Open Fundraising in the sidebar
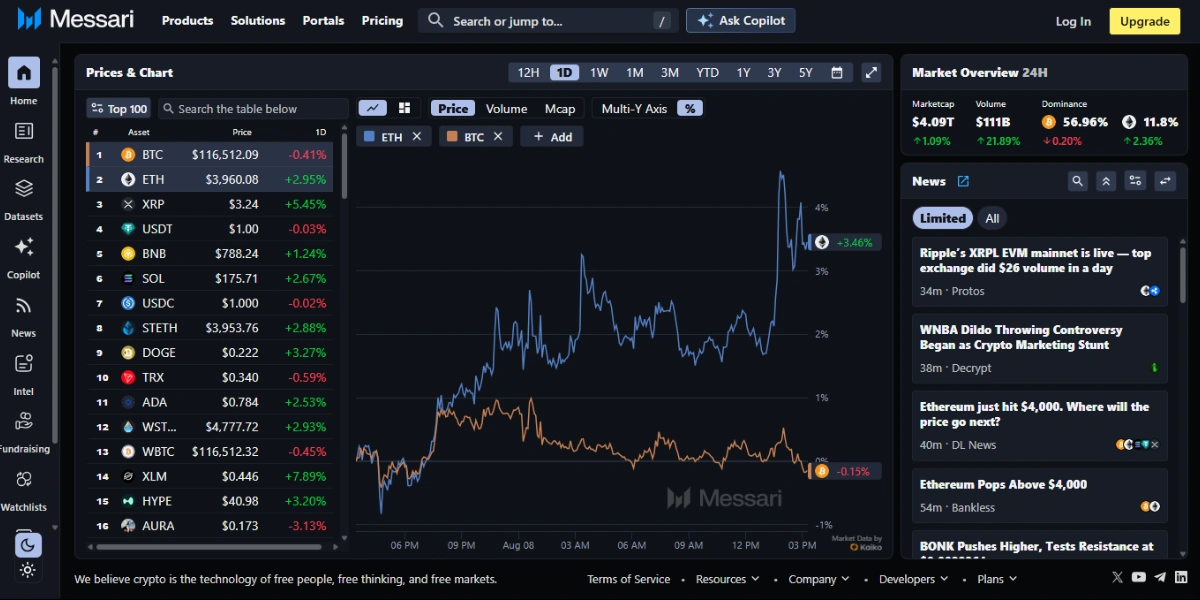The width and height of the screenshot is (1200, 600). (24, 422)
